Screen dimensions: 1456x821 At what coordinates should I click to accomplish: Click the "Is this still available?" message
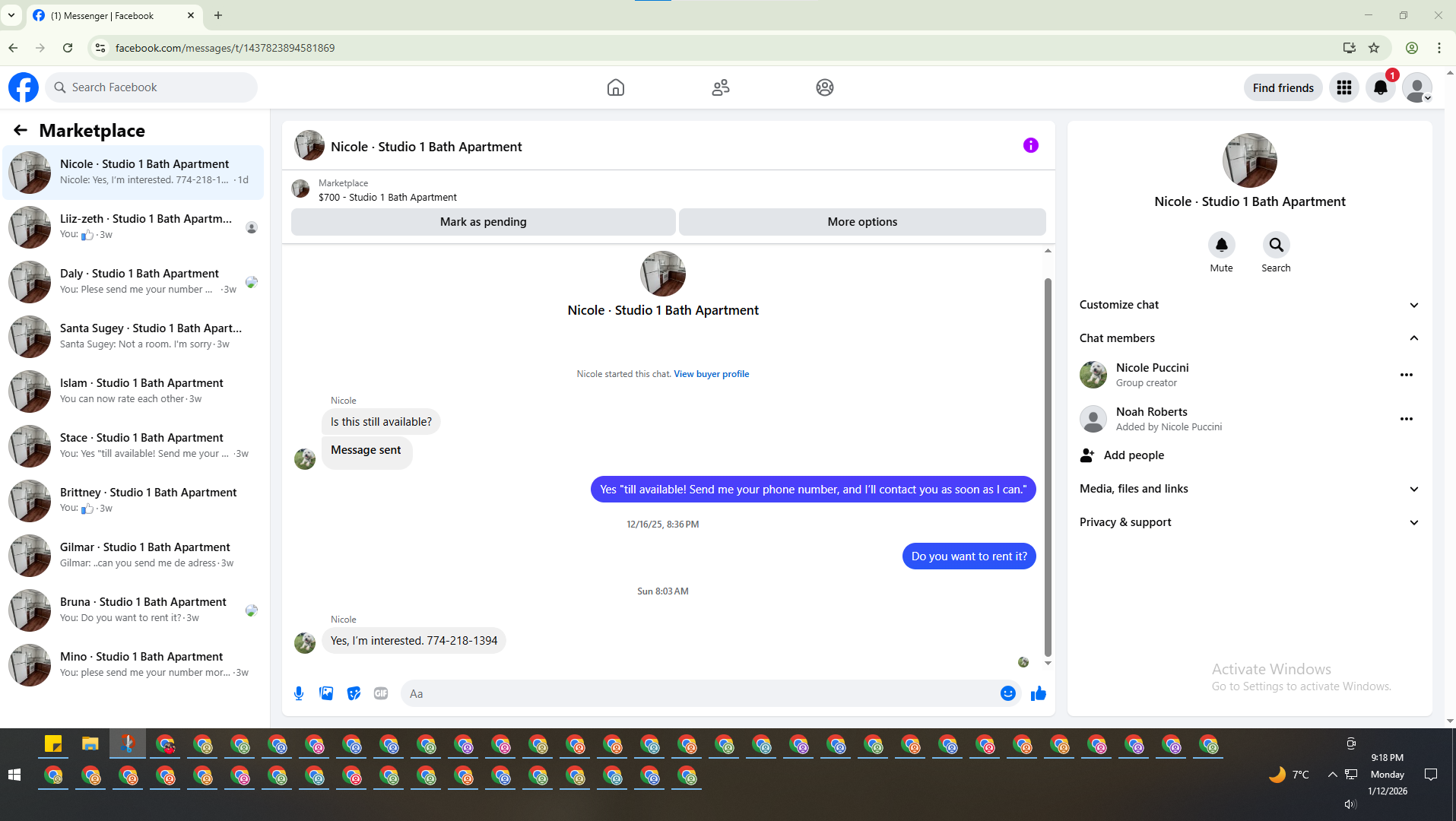tap(381, 422)
